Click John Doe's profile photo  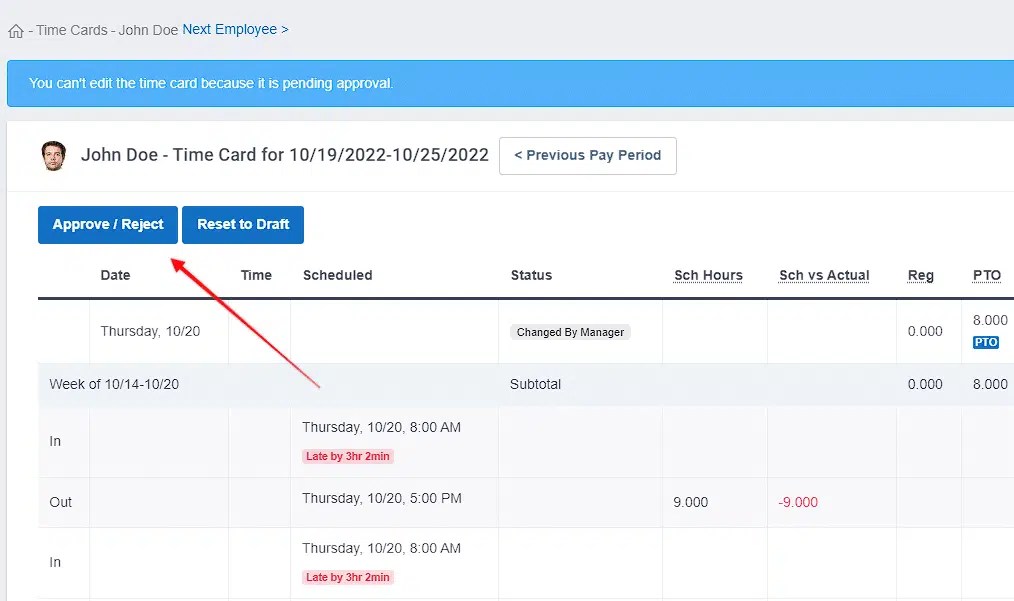53,156
